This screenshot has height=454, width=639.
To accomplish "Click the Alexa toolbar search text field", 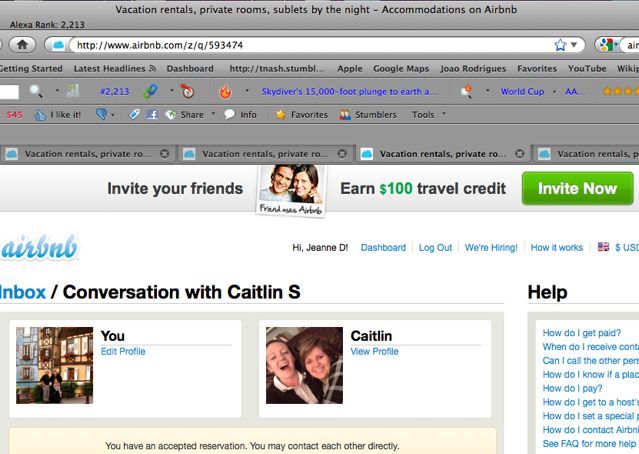I will coord(9,92).
